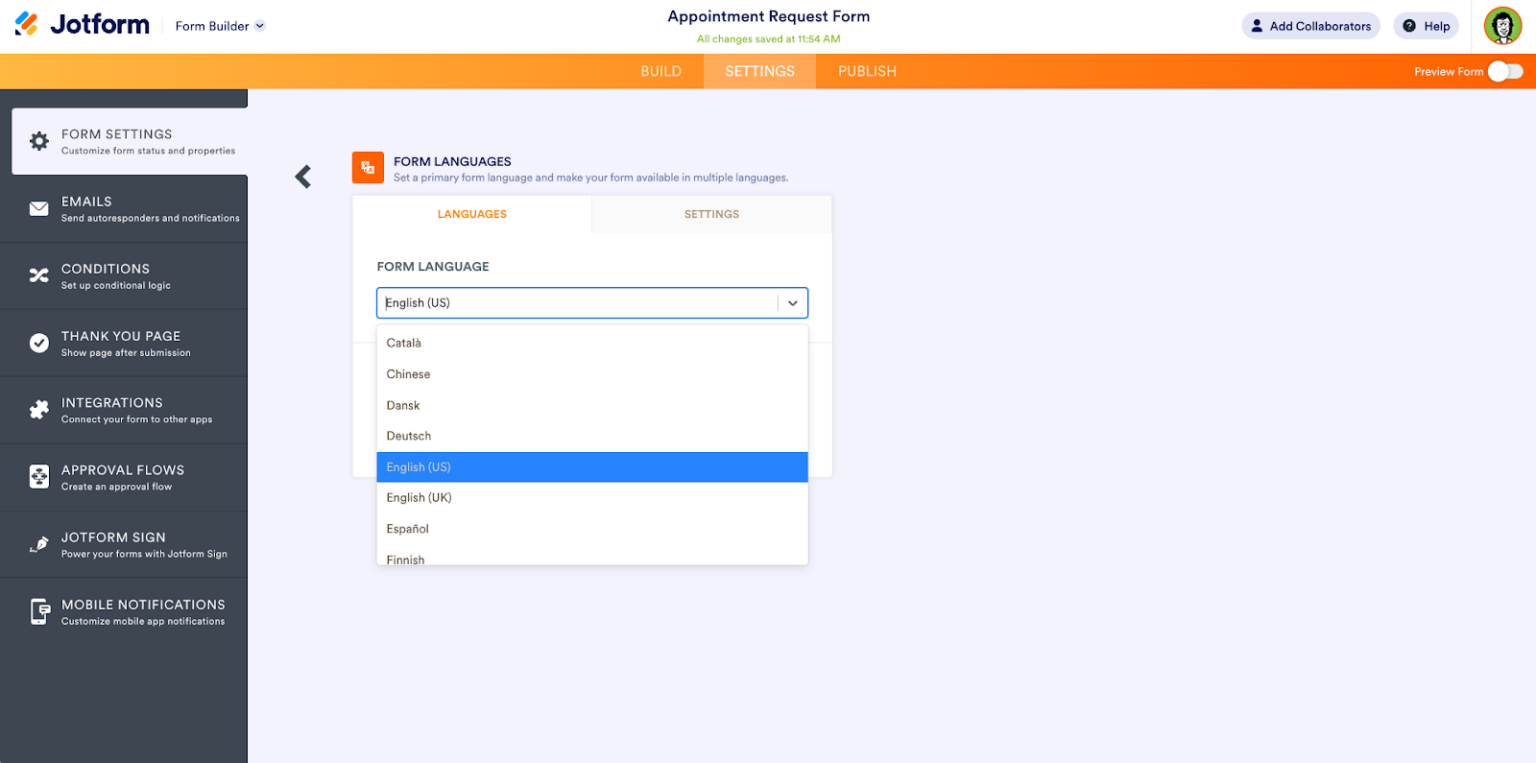Click the Mobile Notifications phone icon
1536x763 pixels.
[38, 610]
